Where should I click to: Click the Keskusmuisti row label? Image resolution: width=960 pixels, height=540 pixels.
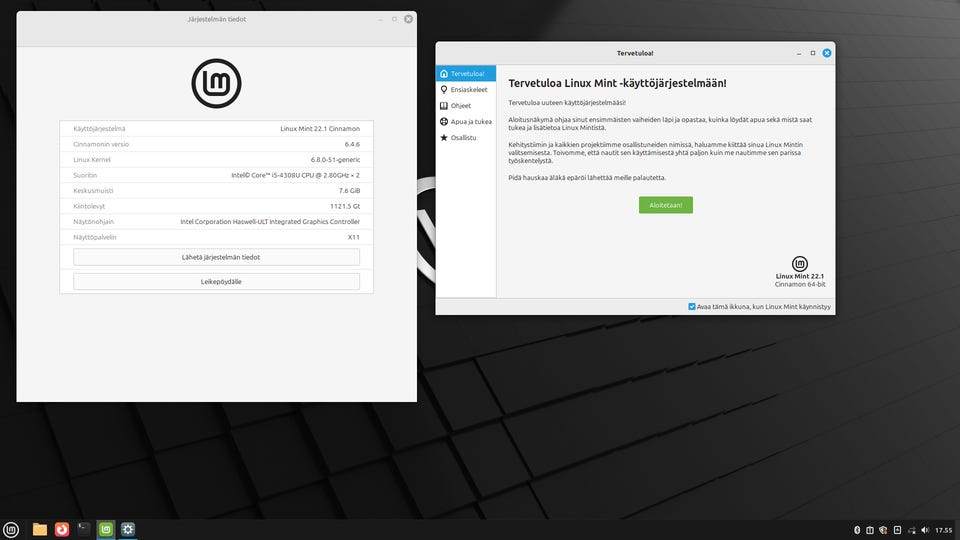pyautogui.click(x=93, y=190)
